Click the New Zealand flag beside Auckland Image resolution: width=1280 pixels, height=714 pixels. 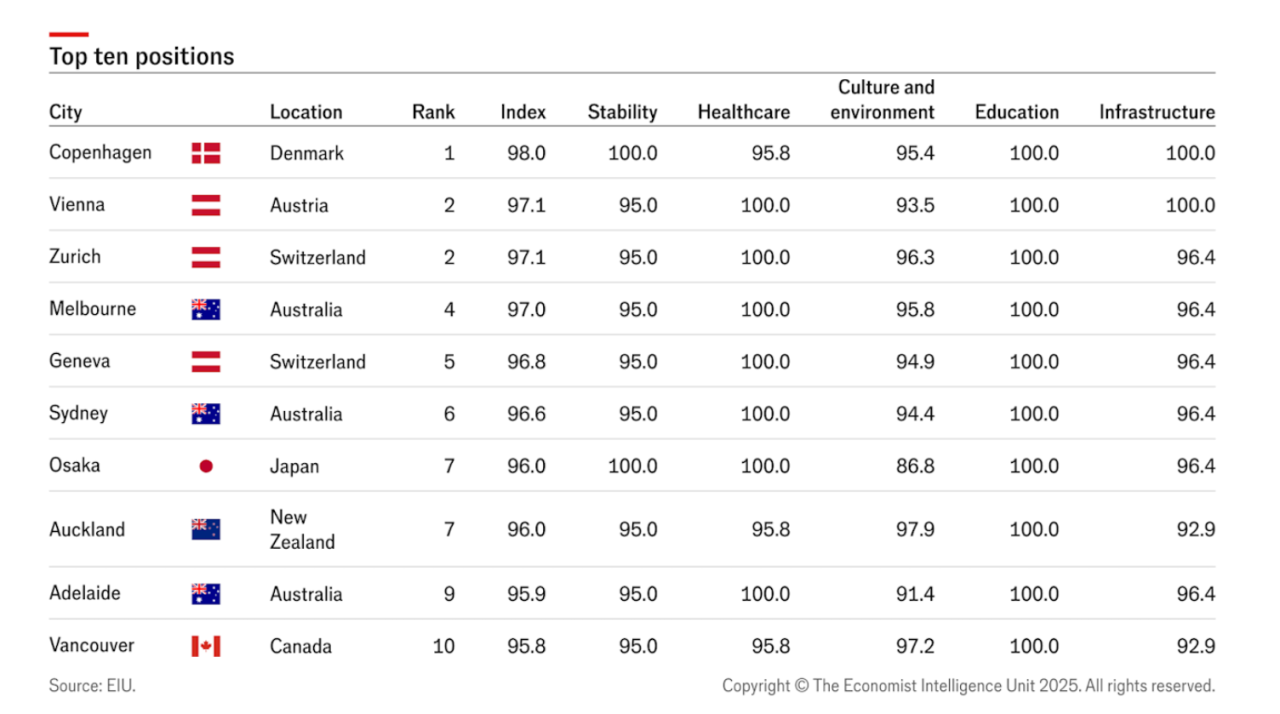coord(206,529)
